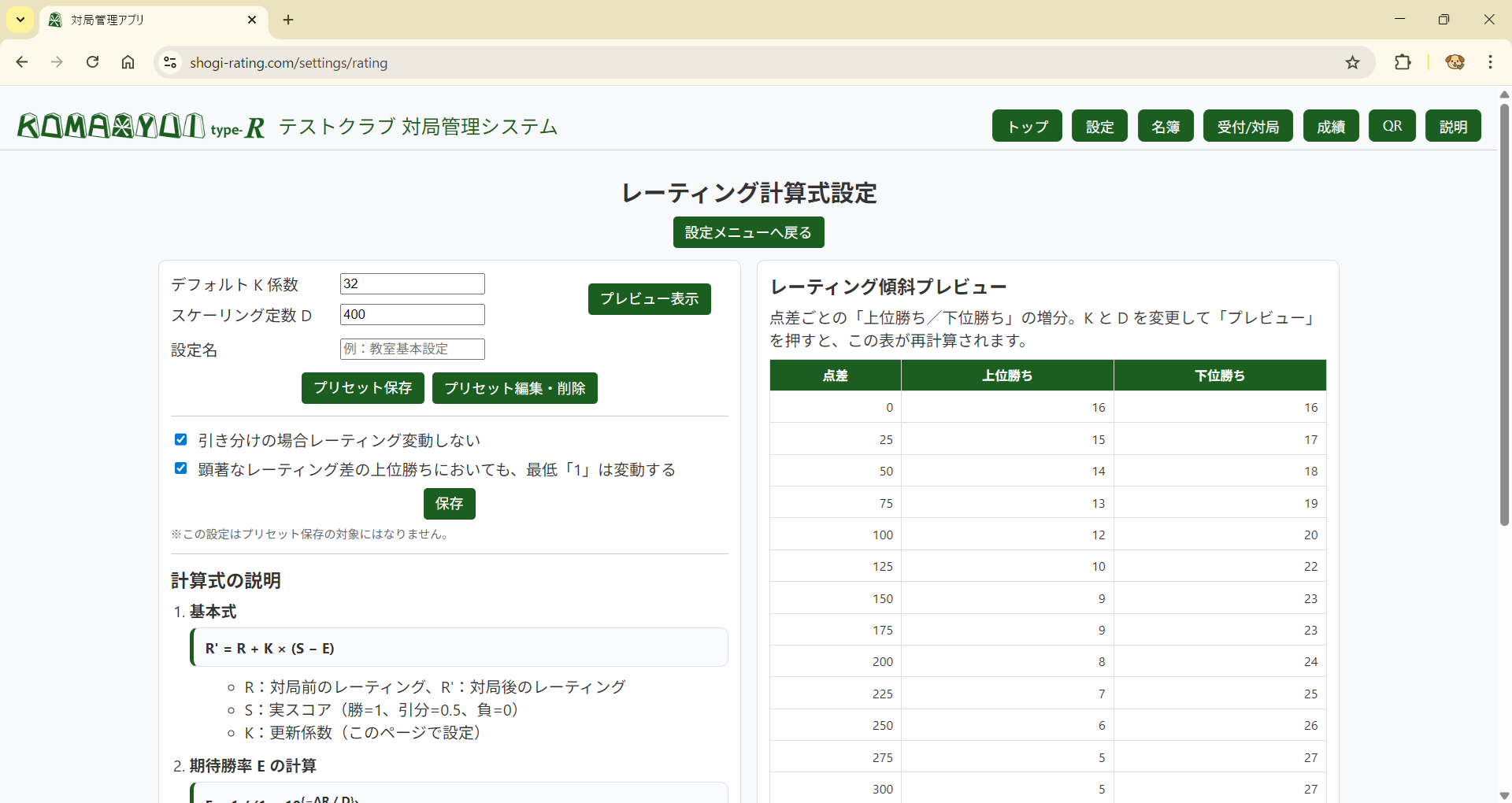Click the browser back arrow icon
This screenshot has height=803, width=1512.
[22, 62]
